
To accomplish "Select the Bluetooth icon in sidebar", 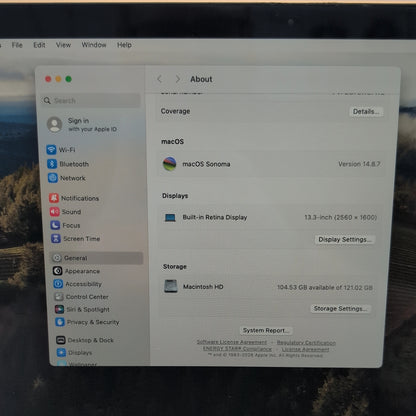I will click(x=52, y=164).
